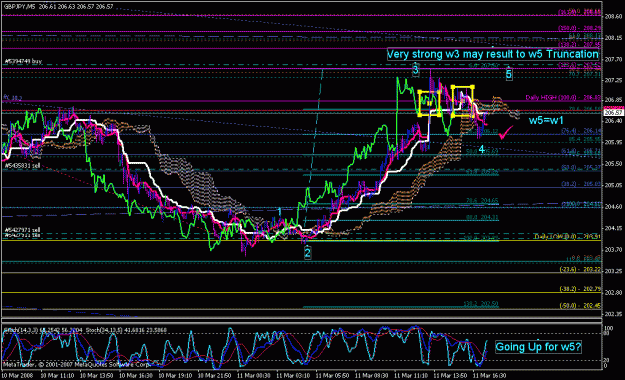Click the 204.60 price scale value

(613, 207)
